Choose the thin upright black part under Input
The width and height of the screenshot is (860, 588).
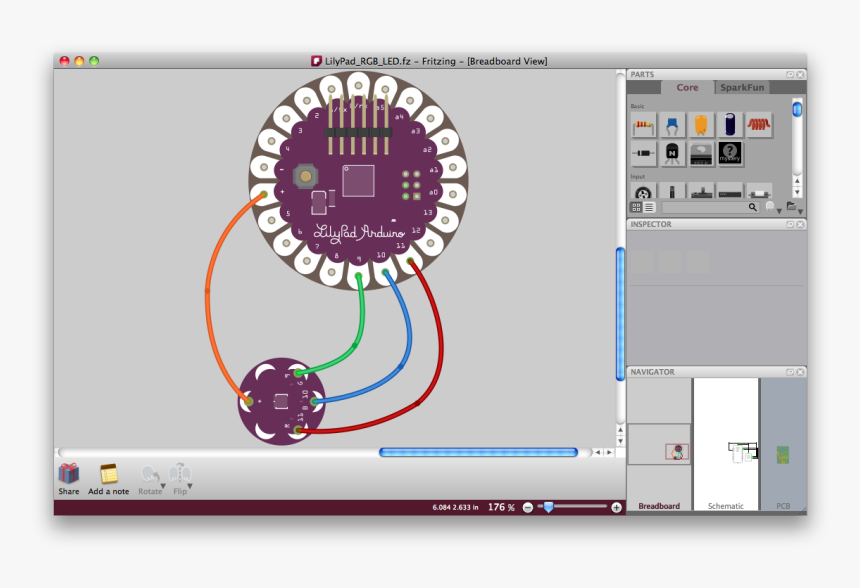[672, 191]
